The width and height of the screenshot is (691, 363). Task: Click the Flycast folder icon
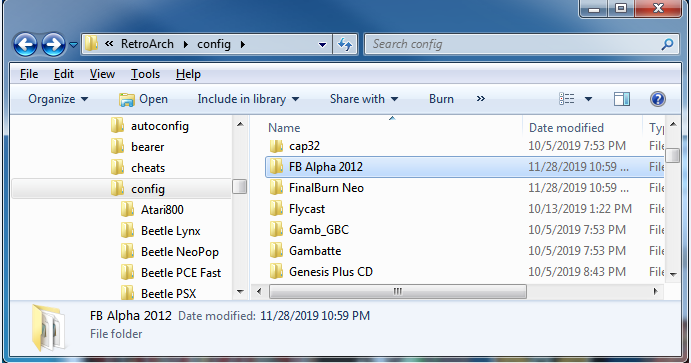(x=276, y=209)
